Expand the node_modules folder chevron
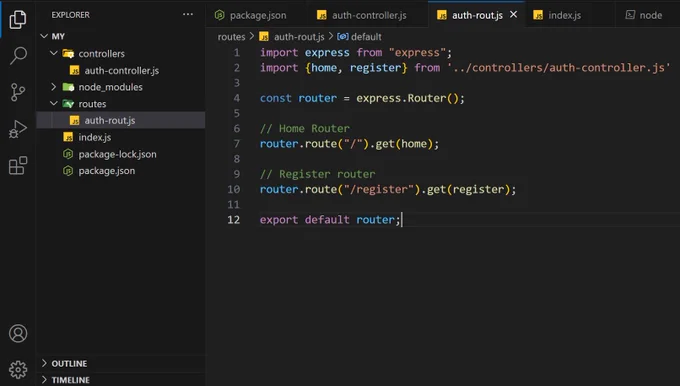Screen dimensions: 680x386 click(54, 87)
